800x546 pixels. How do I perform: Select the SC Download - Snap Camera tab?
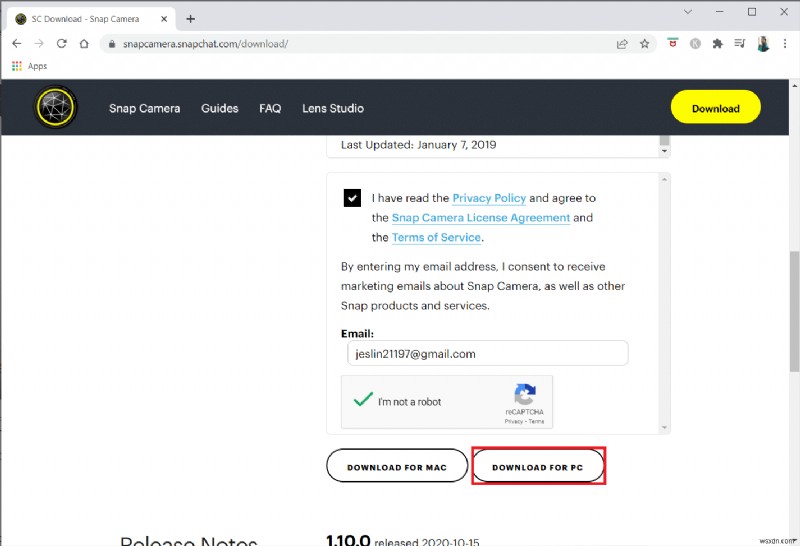point(91,19)
